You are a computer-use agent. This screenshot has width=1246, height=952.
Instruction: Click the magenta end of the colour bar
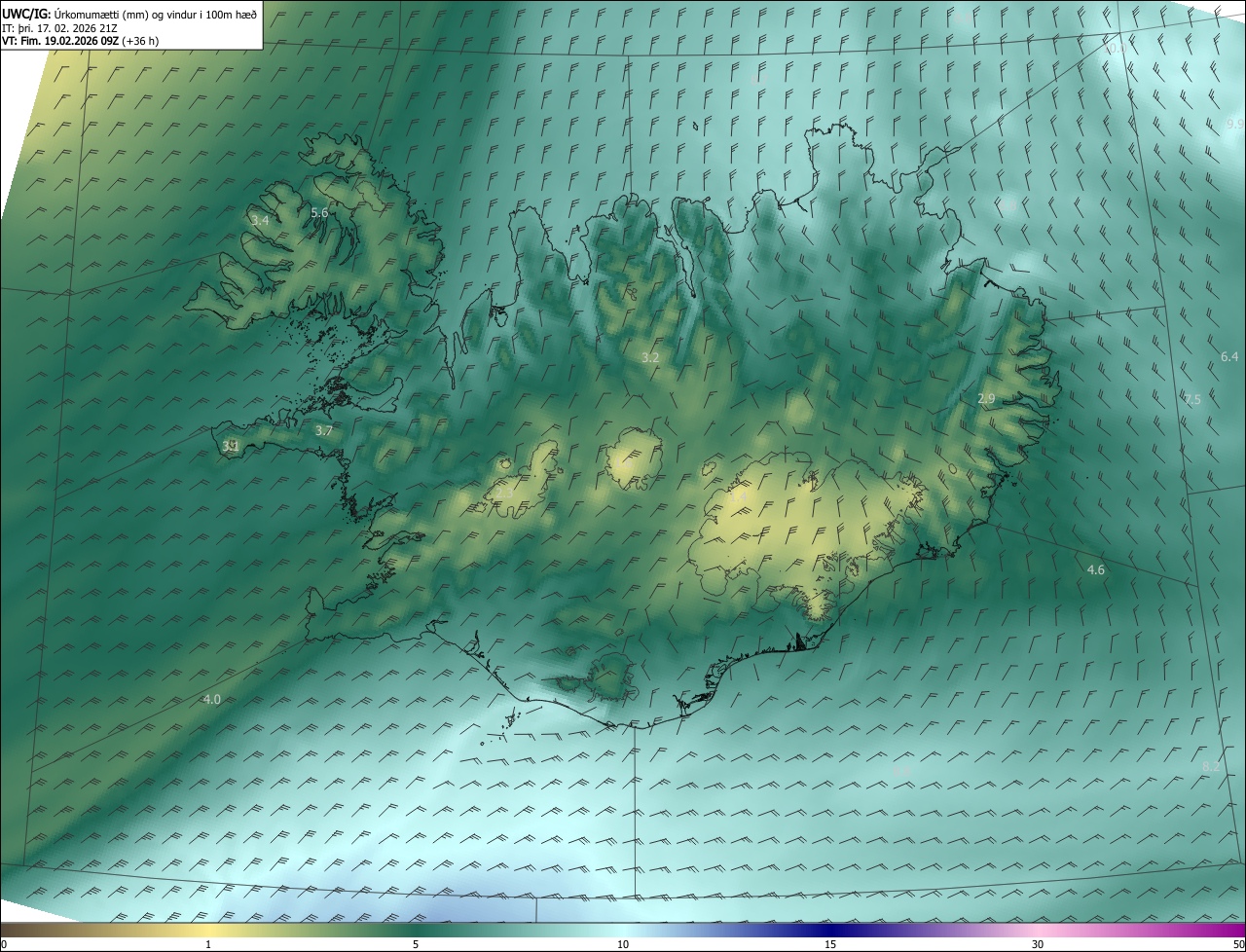point(1231,930)
